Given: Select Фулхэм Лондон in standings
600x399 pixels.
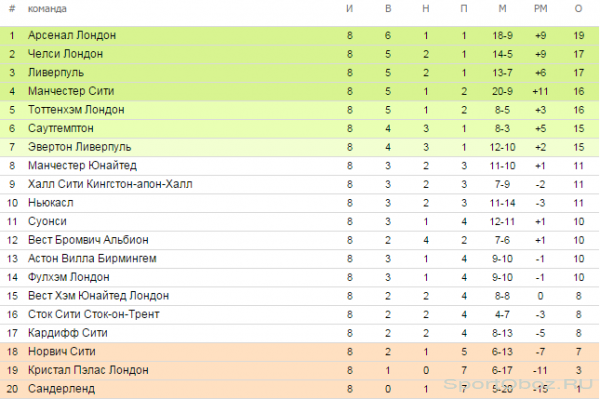Looking at the screenshot, I should coord(68,277).
